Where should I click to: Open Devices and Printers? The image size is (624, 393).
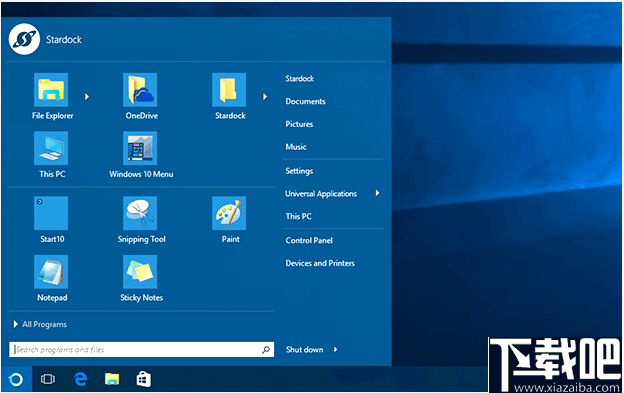[320, 263]
